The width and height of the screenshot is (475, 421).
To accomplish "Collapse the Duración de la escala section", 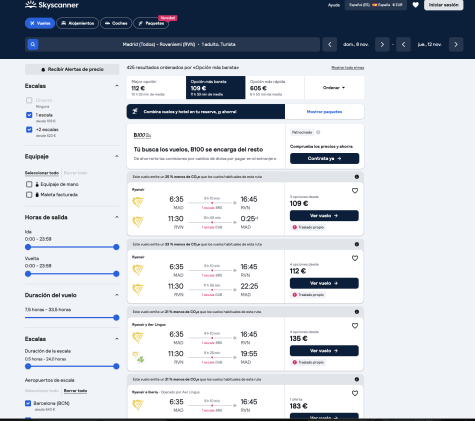I will pos(117,339).
